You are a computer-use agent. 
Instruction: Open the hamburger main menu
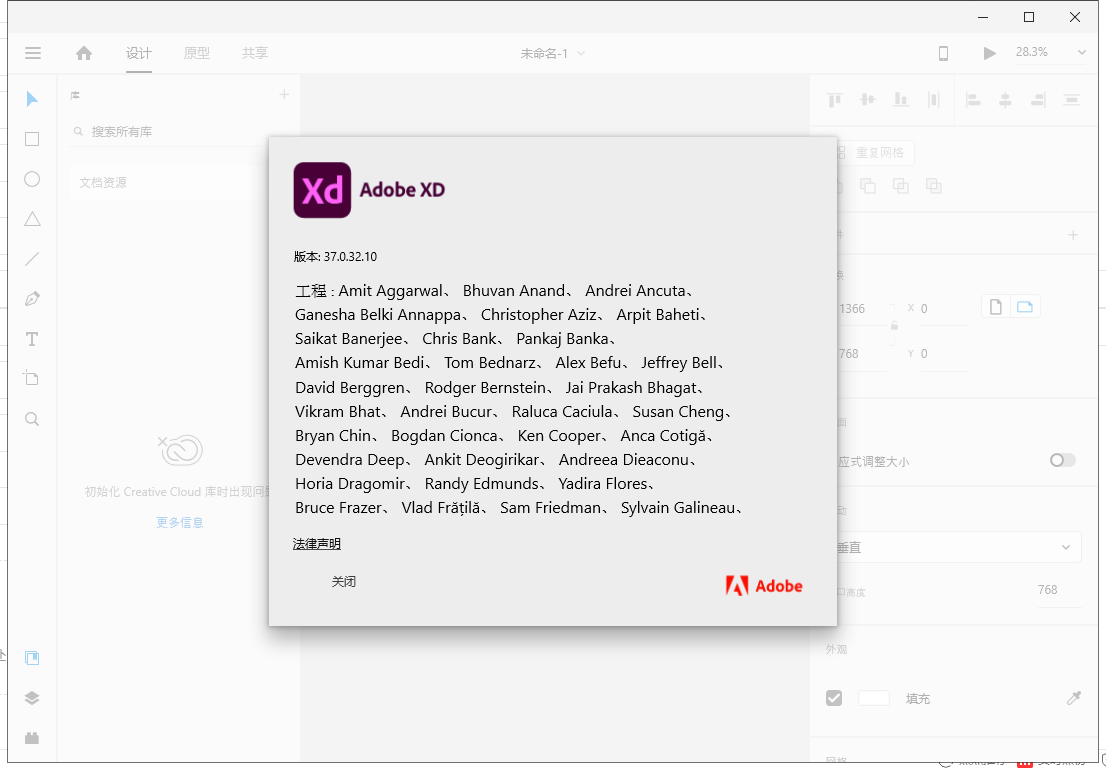click(x=32, y=53)
